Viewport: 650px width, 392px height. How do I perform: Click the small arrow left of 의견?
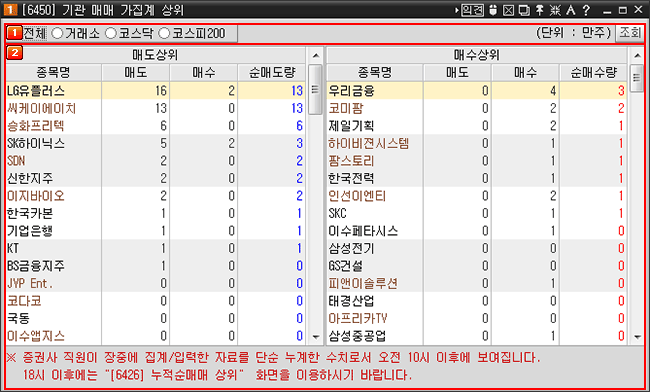(457, 10)
